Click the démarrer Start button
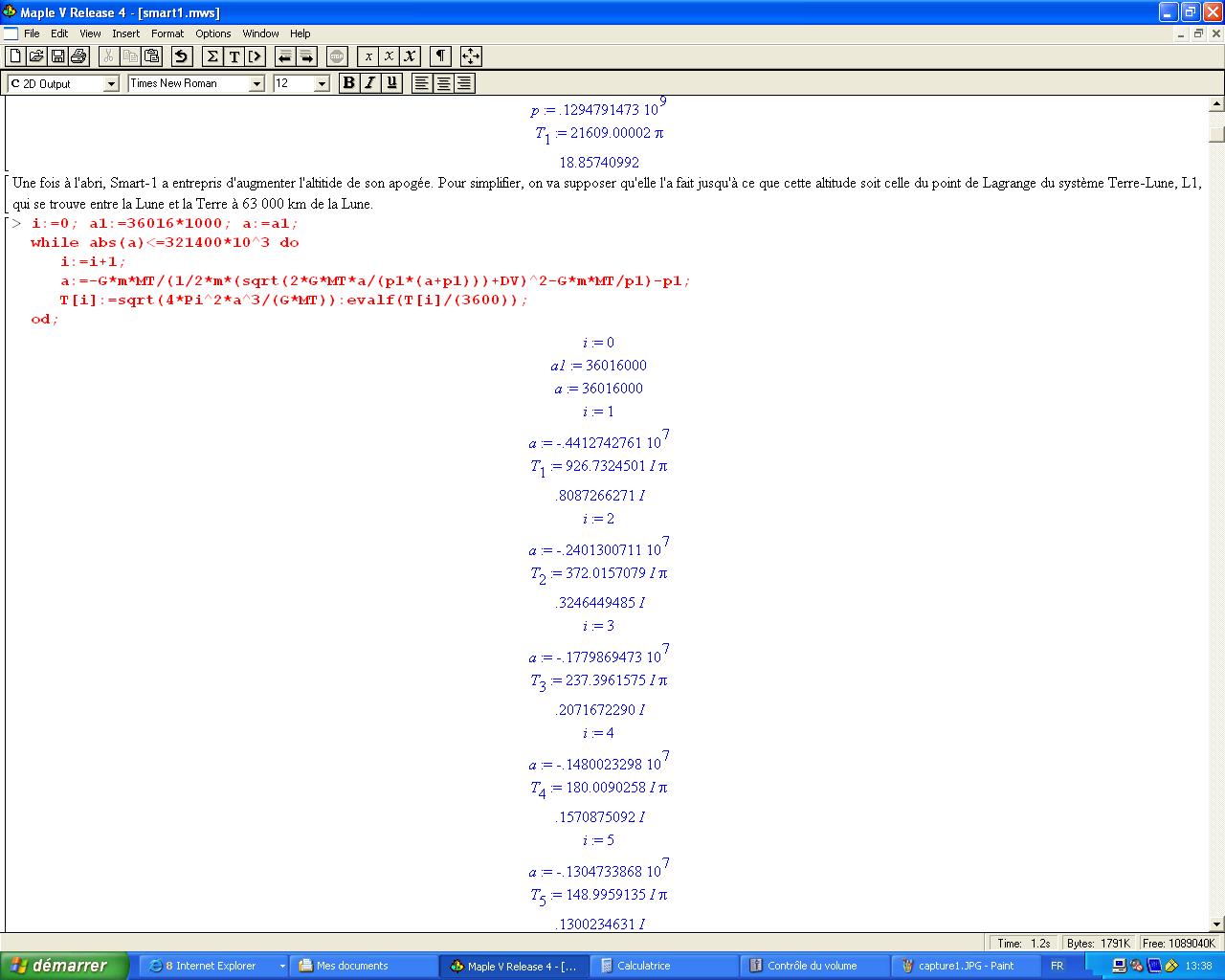Screen dimensions: 1225x980 [x=64, y=966]
